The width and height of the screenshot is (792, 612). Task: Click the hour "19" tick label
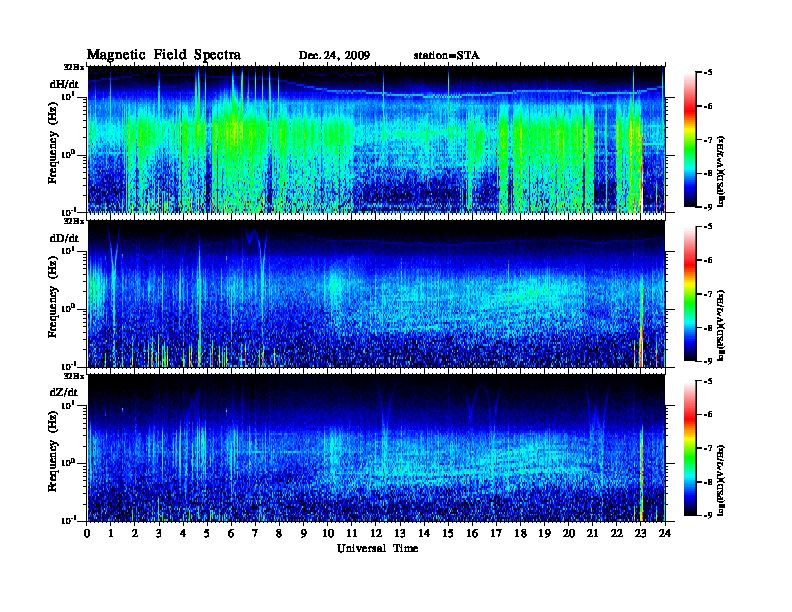[x=545, y=534]
